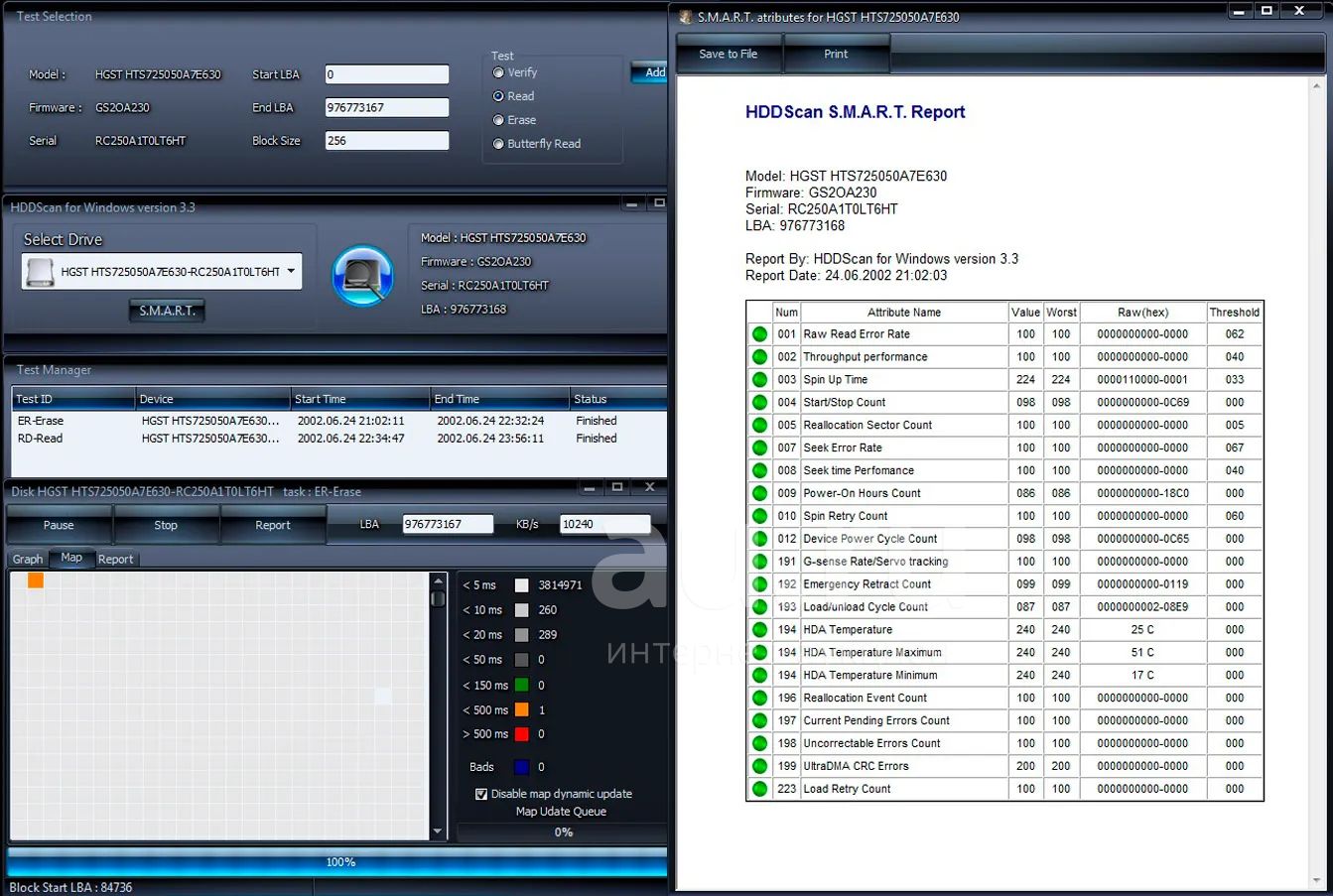Click the magnifier hard drive test icon

coord(362,276)
